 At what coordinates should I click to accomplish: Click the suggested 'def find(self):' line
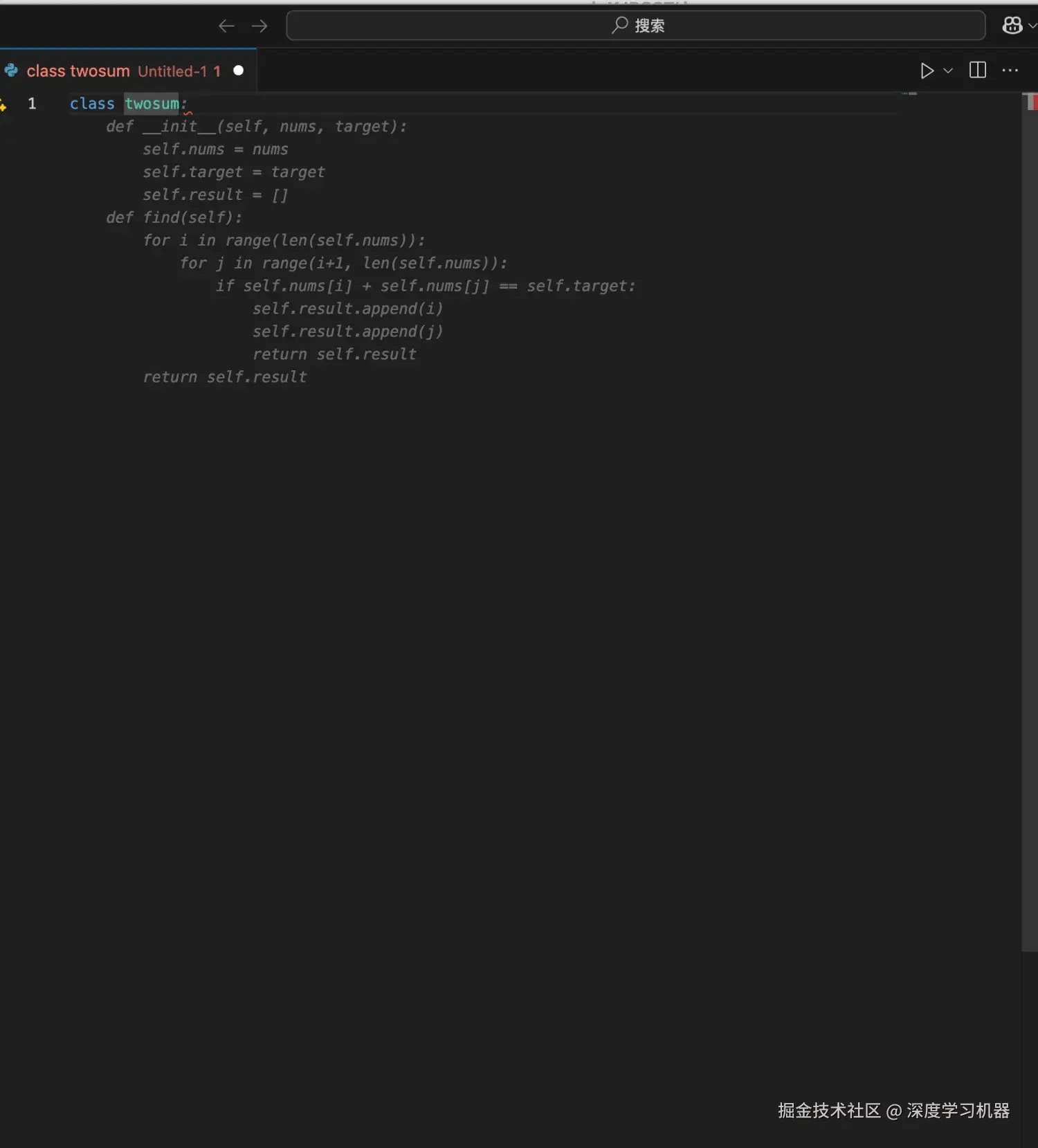click(x=174, y=218)
